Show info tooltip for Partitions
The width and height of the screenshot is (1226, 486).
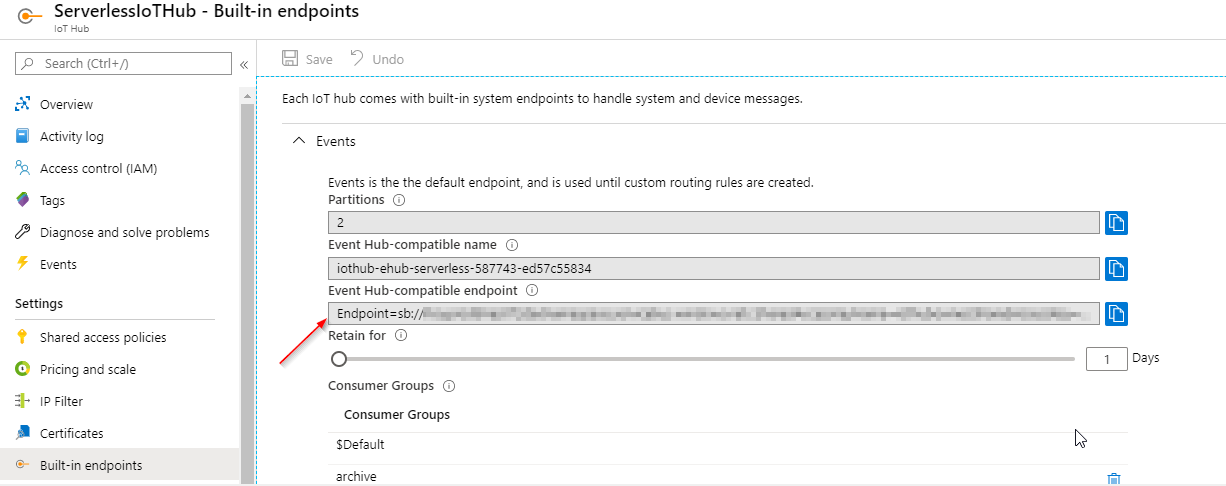pyautogui.click(x=399, y=200)
